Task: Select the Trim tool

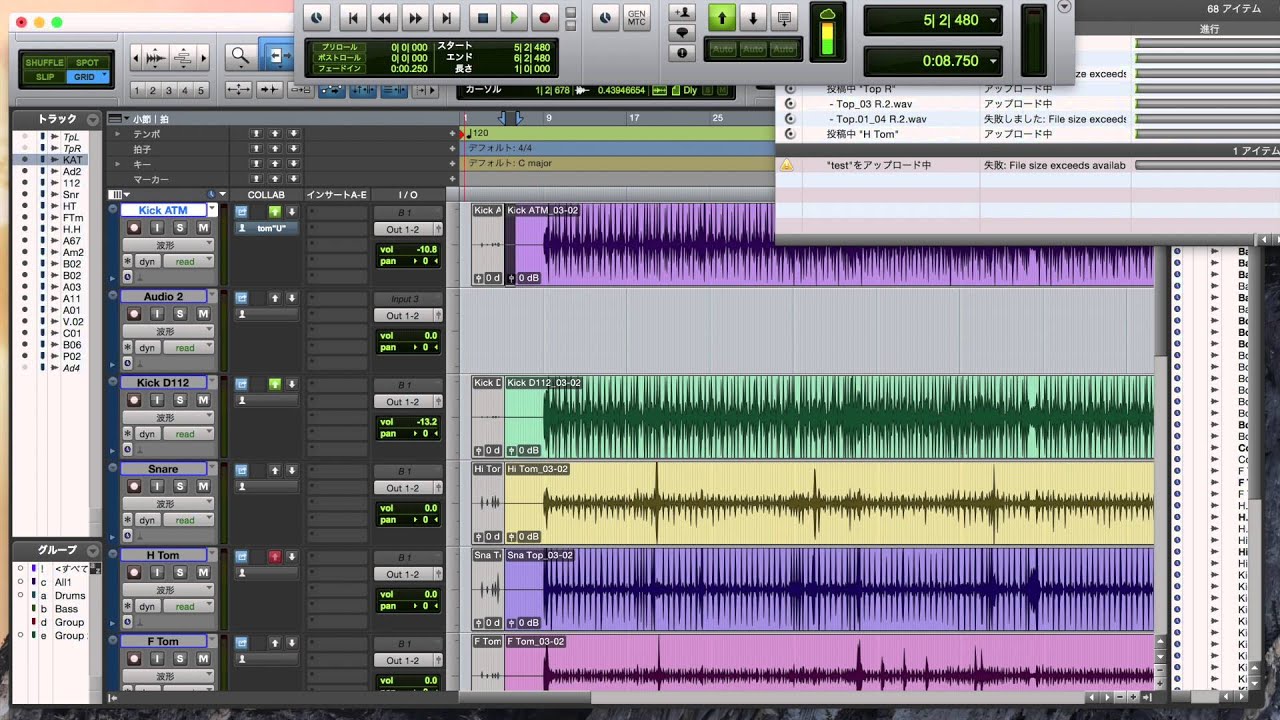Action: (x=275, y=57)
